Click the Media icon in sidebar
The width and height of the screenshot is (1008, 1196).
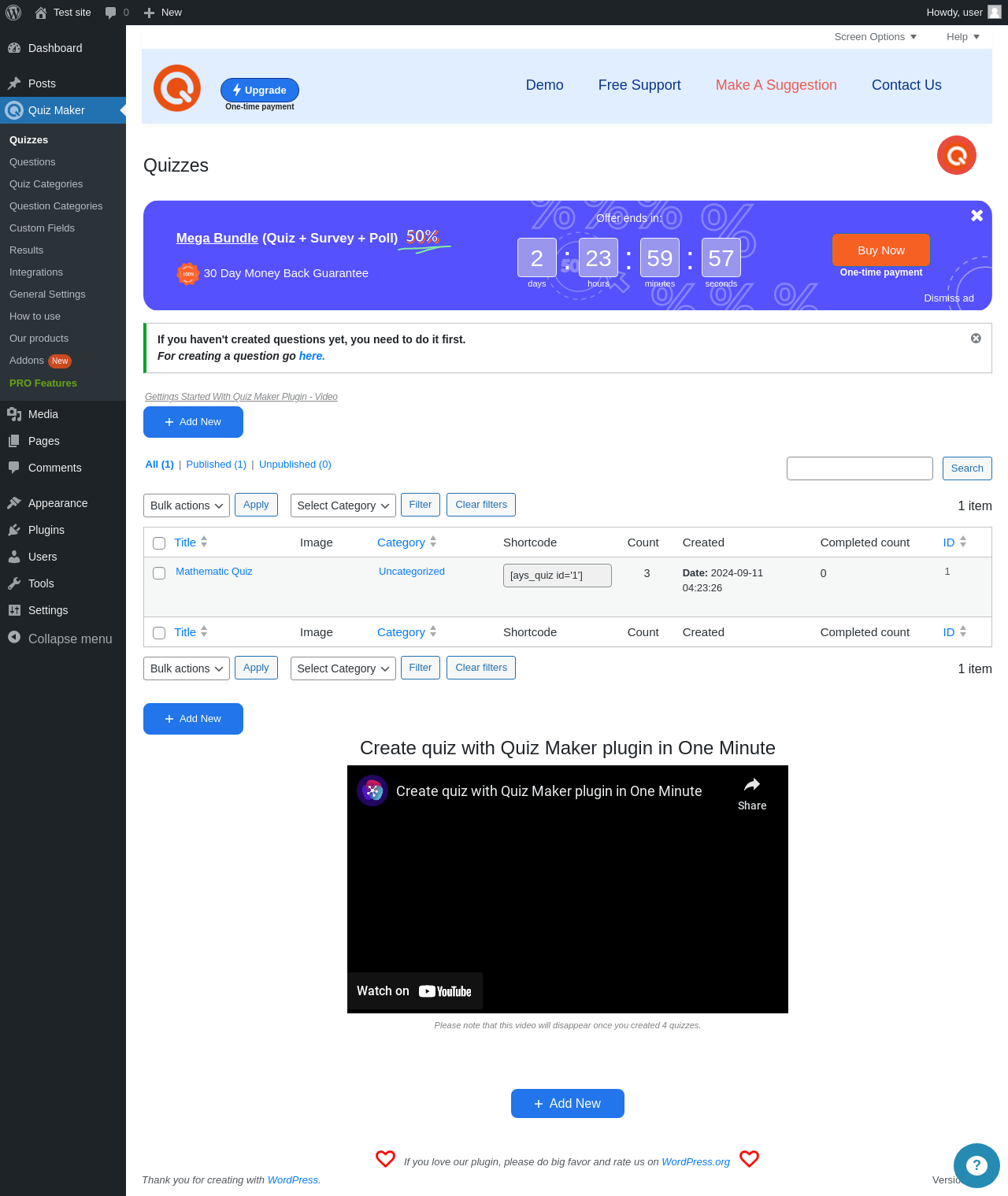coord(14,414)
